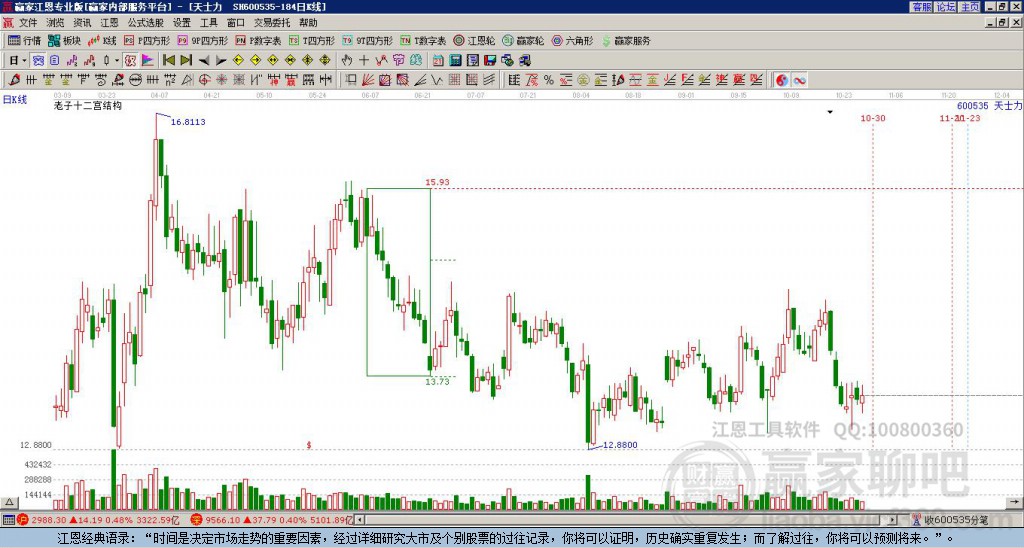1024x548 pixels.
Task: Jump to first bar with green skip-start icon
Action: click(169, 61)
